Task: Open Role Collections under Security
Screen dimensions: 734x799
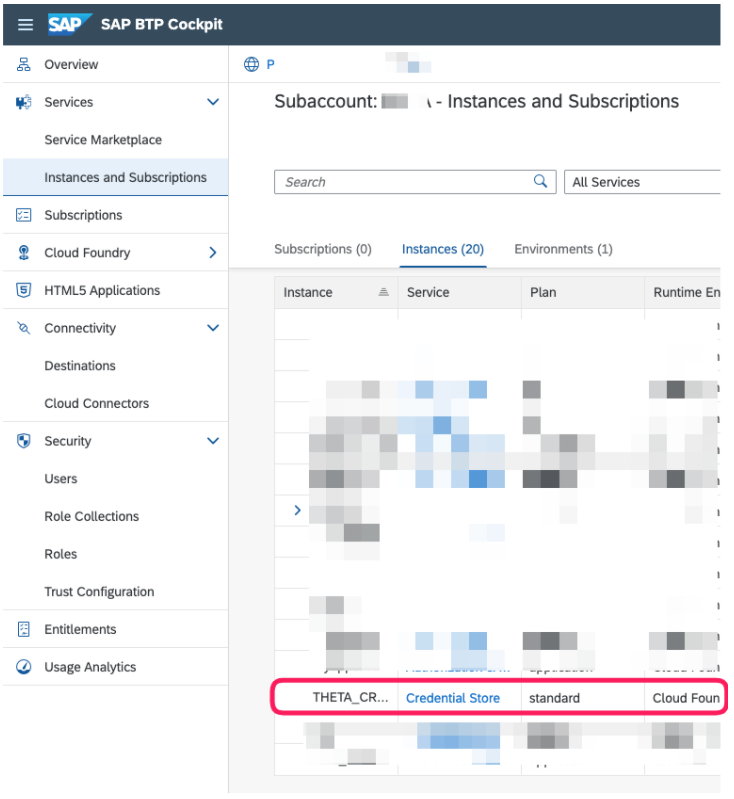Action: coord(115,516)
